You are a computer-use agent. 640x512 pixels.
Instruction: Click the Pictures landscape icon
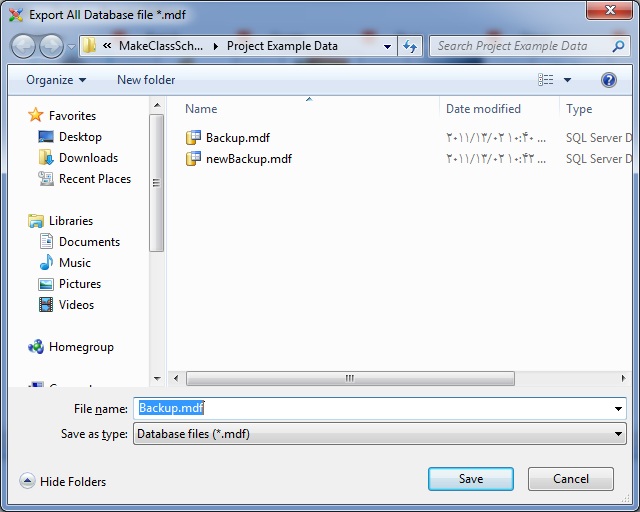tap(46, 284)
